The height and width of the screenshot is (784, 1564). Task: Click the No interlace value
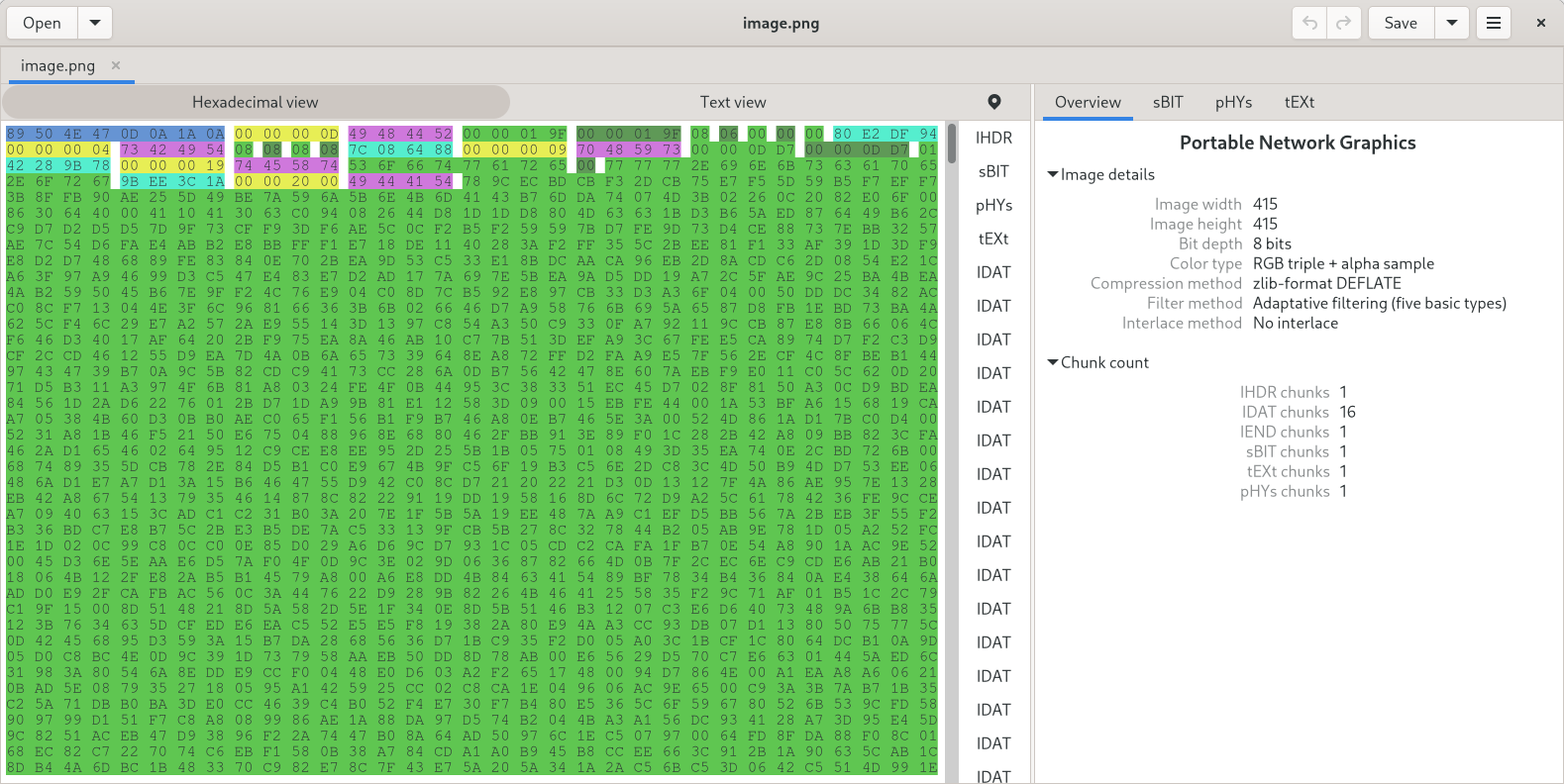point(1295,323)
